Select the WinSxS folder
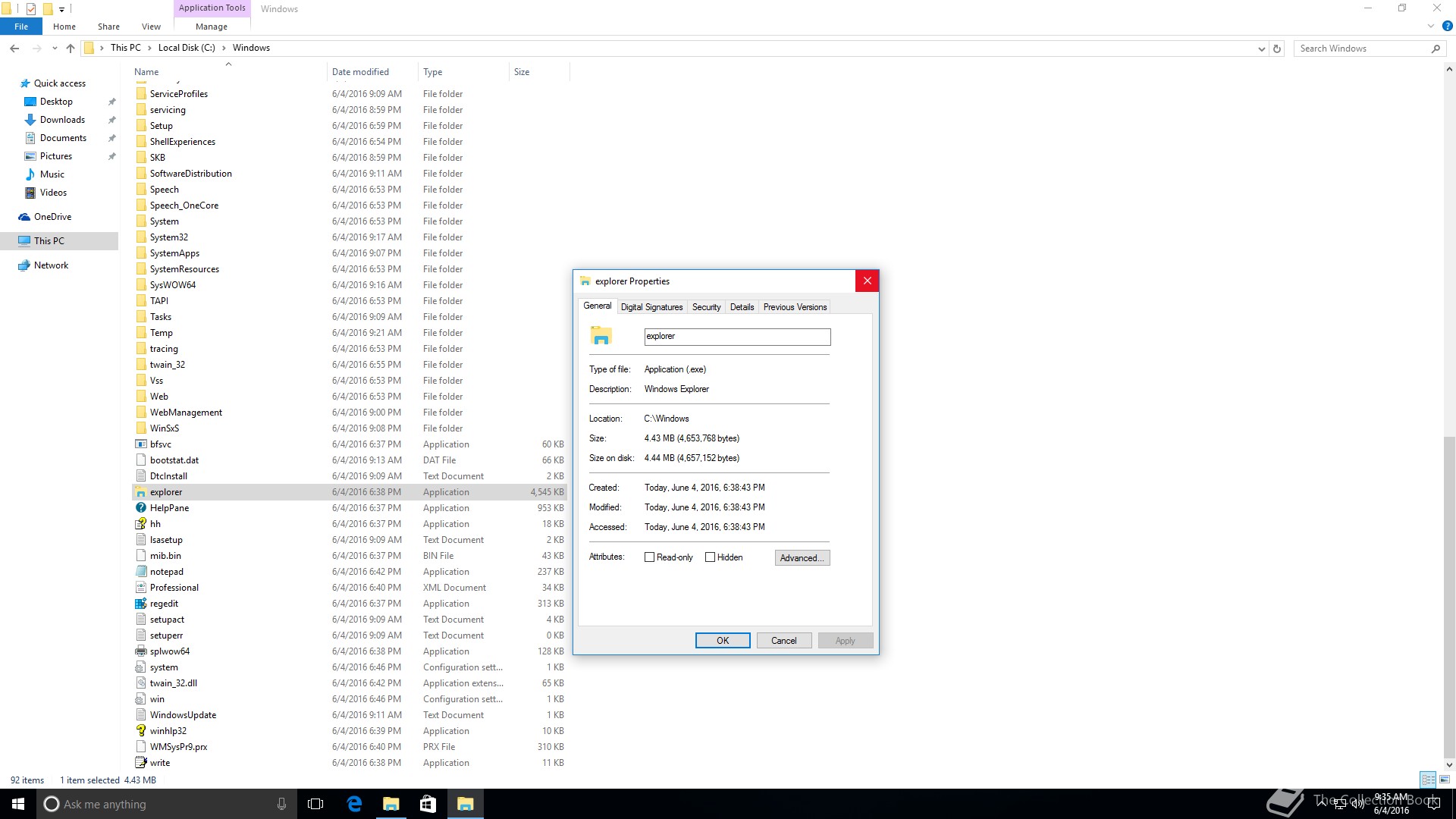This screenshot has width=1456, height=819. coord(164,428)
